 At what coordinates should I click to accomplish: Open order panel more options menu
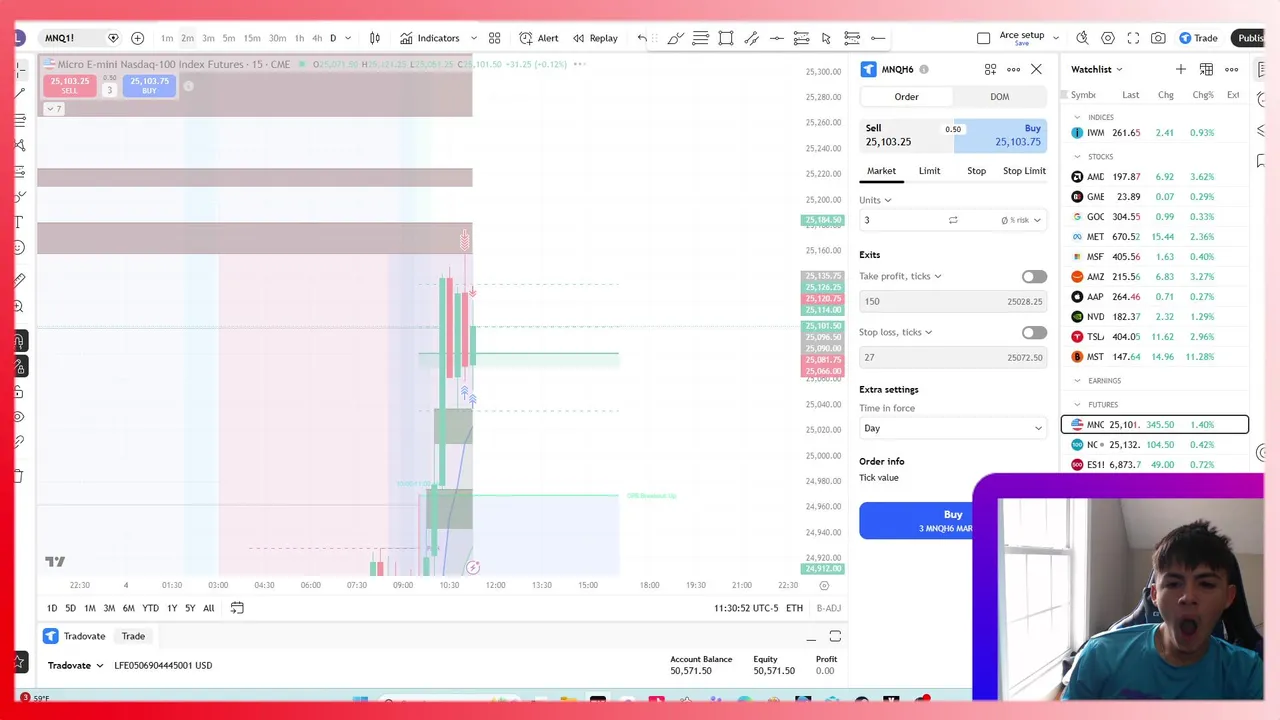coord(1013,69)
